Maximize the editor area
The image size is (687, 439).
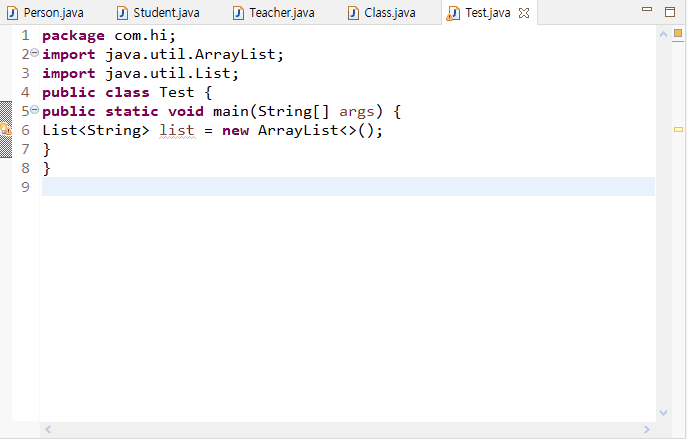tap(670, 12)
